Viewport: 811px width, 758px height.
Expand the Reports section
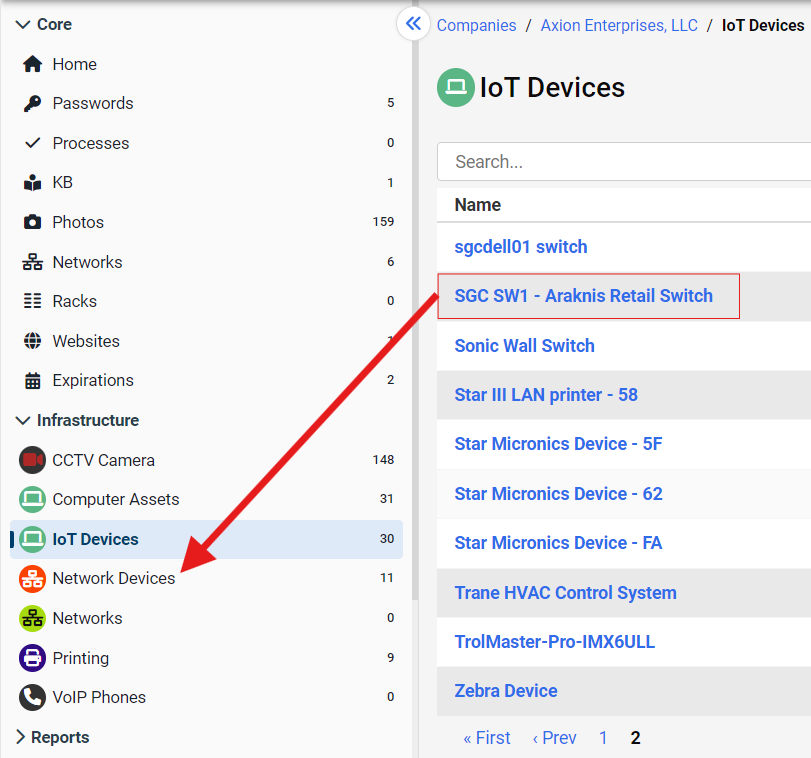[23, 737]
